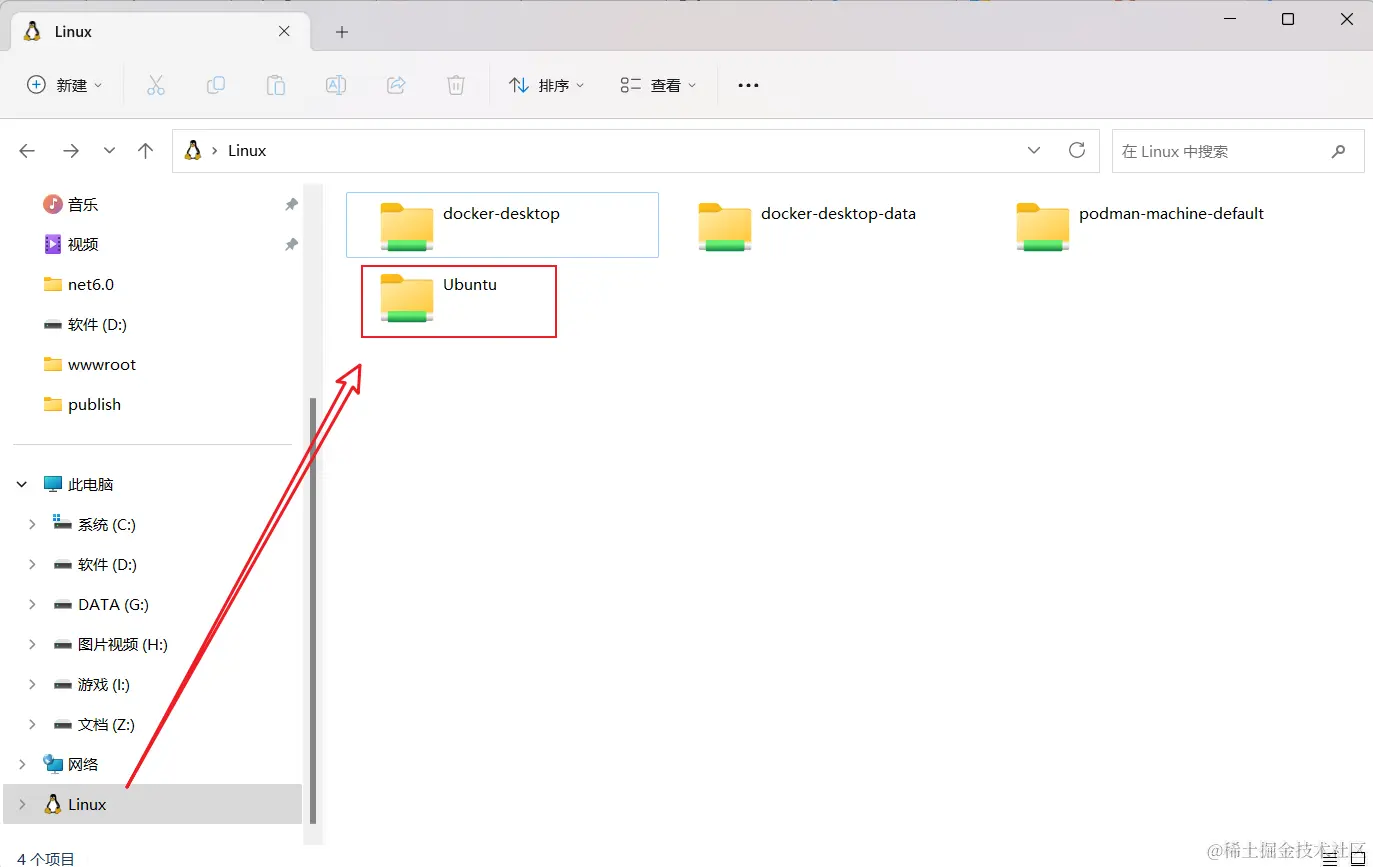This screenshot has height=867, width=1373.
Task: Select 系统 (C:) drive
Action: click(94, 525)
